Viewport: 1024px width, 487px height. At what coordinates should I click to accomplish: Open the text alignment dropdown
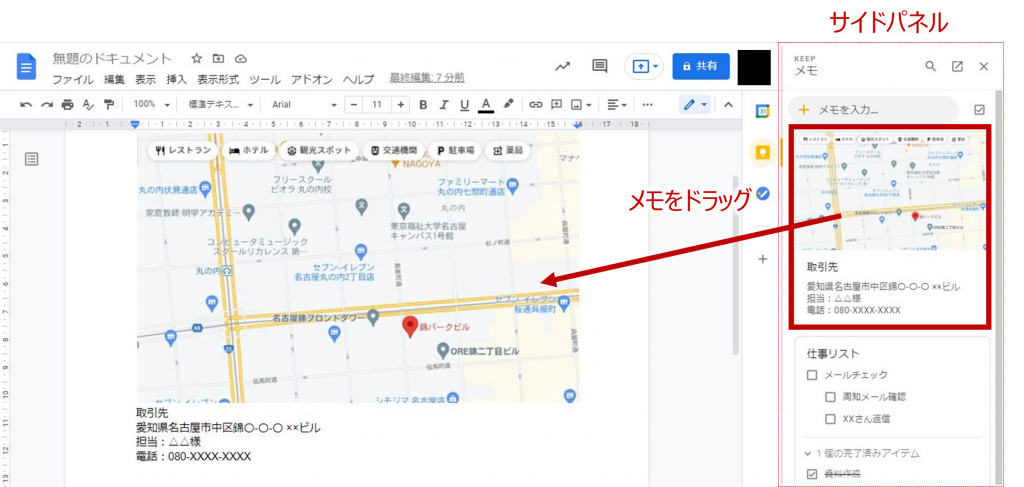tap(616, 104)
